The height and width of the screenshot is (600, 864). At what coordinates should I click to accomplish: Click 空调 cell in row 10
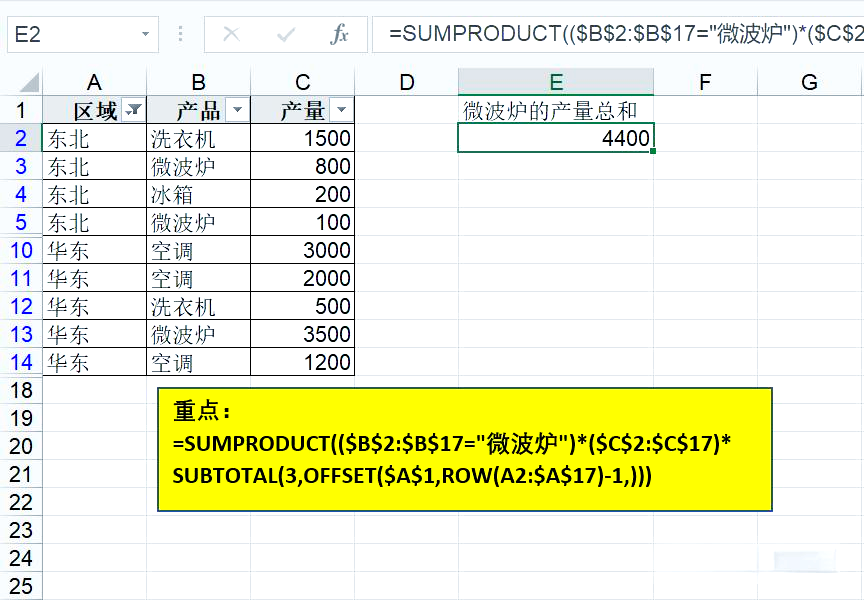tap(198, 250)
